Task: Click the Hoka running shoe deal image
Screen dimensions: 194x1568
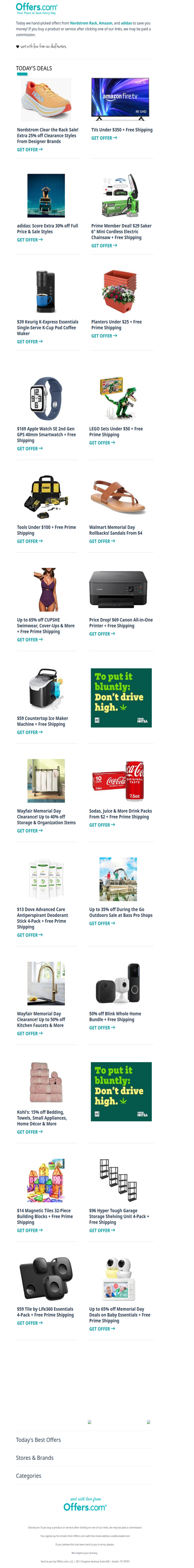Action: pos(46,99)
